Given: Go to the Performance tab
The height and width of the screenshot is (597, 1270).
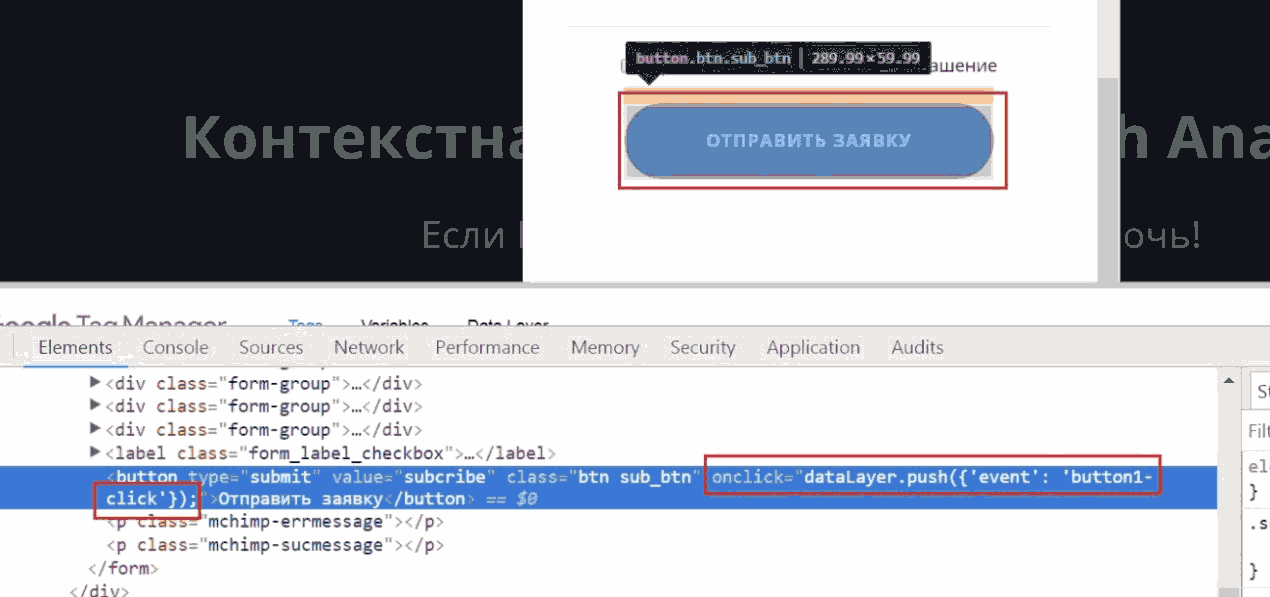Looking at the screenshot, I should click(487, 348).
